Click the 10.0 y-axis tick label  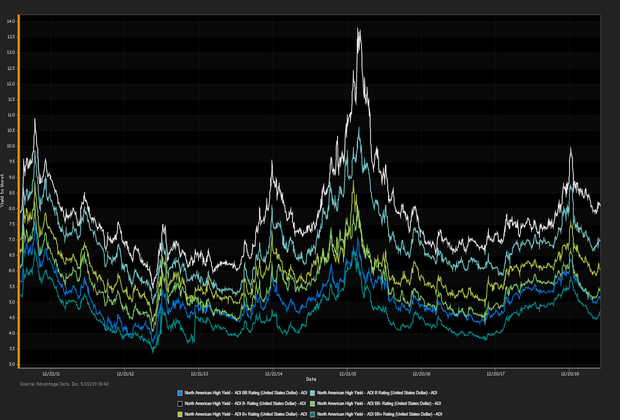[11, 146]
